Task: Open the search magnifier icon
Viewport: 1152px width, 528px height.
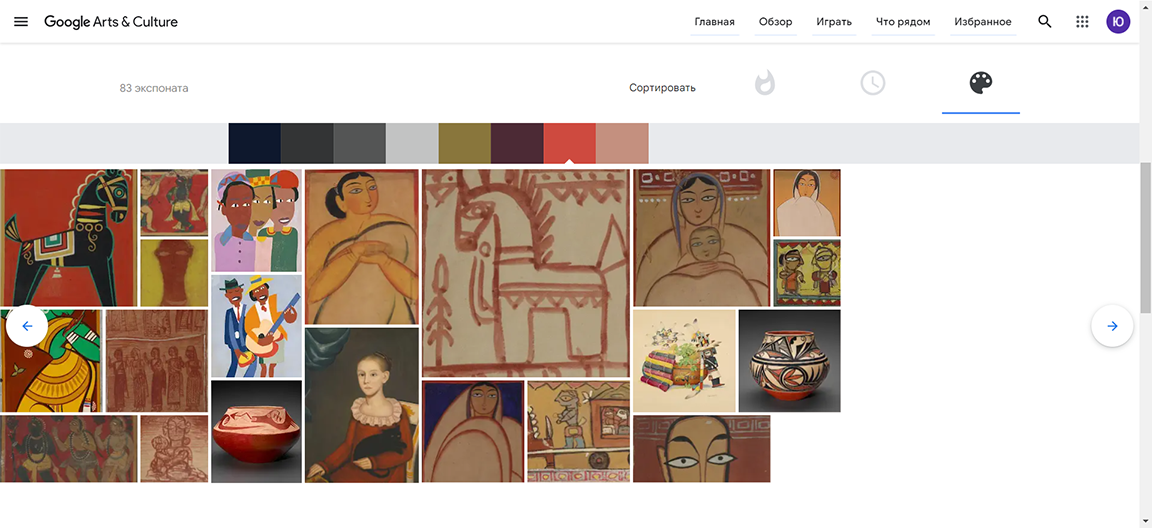Action: 1045,21
